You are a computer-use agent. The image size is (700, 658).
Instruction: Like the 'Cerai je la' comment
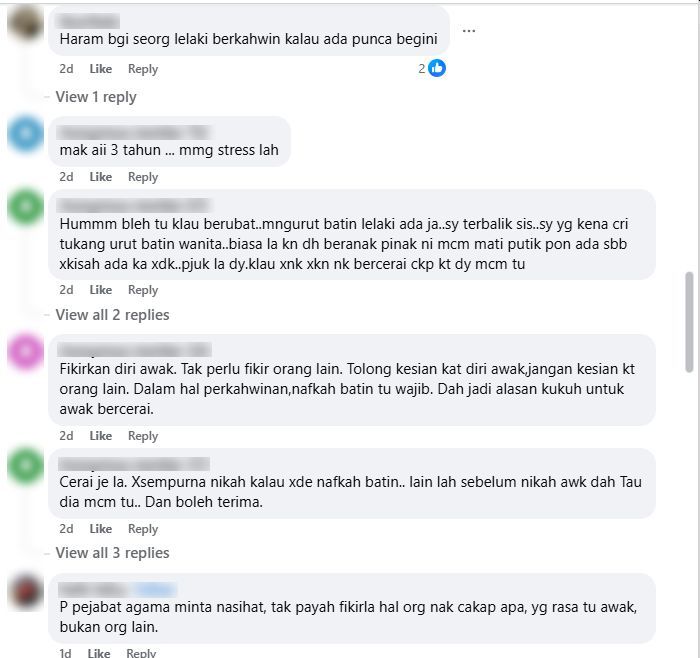tap(100, 529)
